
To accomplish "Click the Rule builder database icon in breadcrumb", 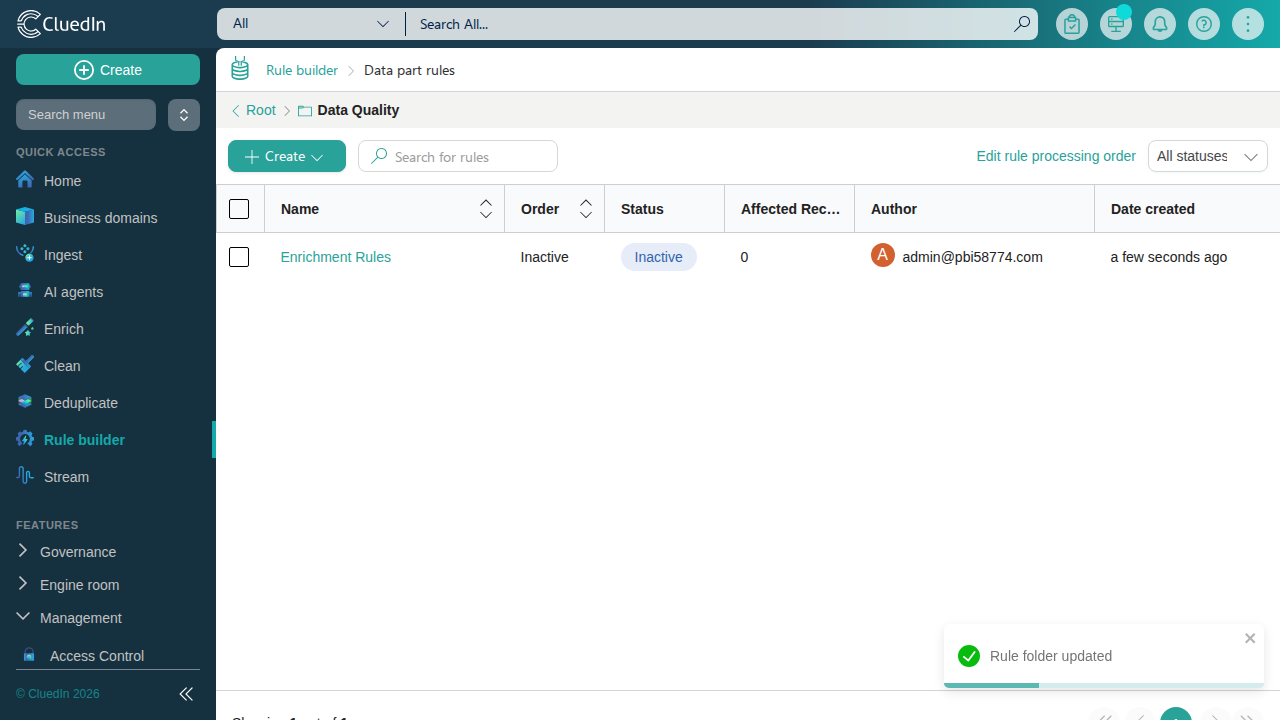I will pos(240,69).
